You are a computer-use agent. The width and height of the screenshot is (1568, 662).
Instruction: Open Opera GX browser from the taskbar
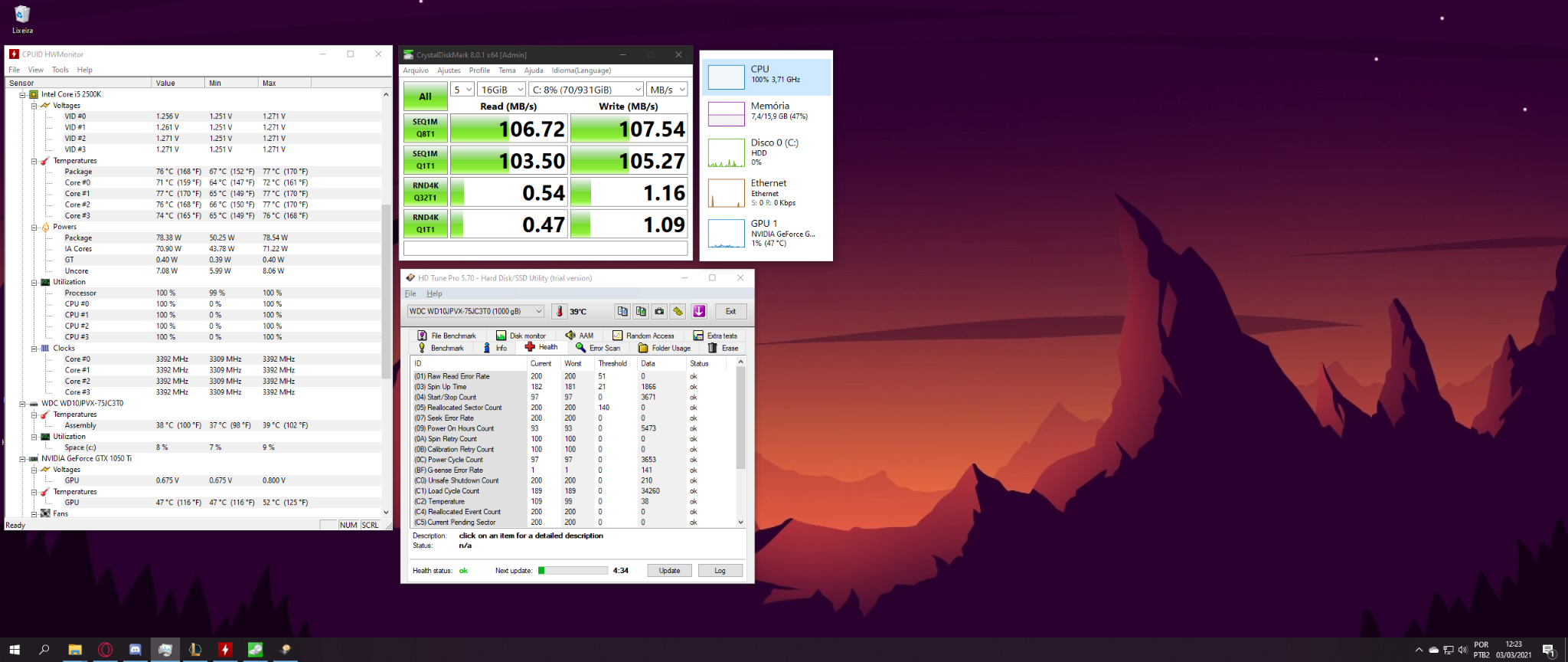click(105, 650)
